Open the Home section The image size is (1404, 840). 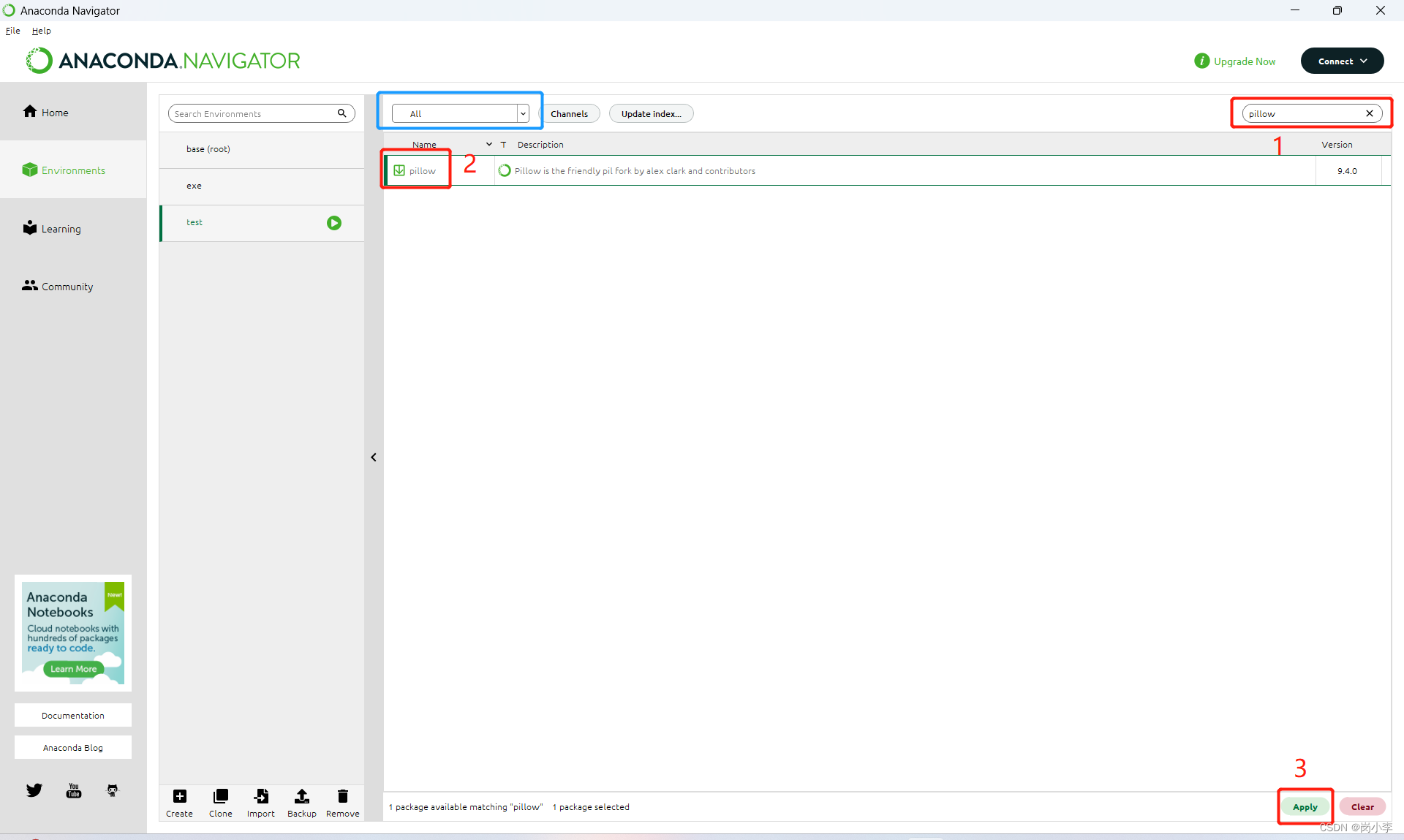point(73,112)
